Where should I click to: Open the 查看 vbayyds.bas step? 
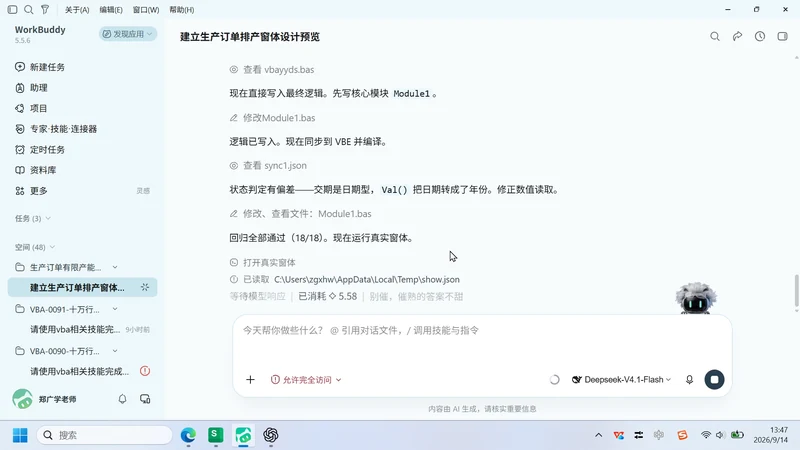(272, 69)
